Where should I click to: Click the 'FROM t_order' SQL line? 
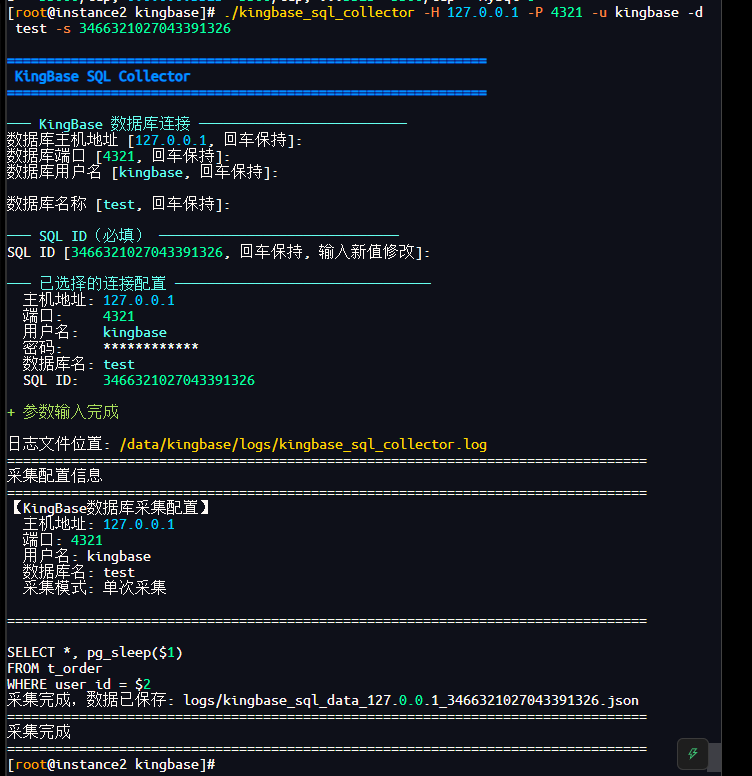coord(54,668)
